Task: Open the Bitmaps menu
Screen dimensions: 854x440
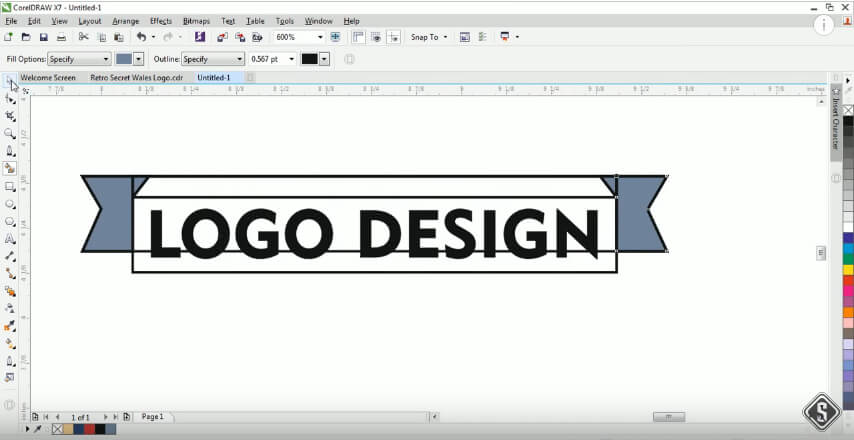Action: (196, 20)
